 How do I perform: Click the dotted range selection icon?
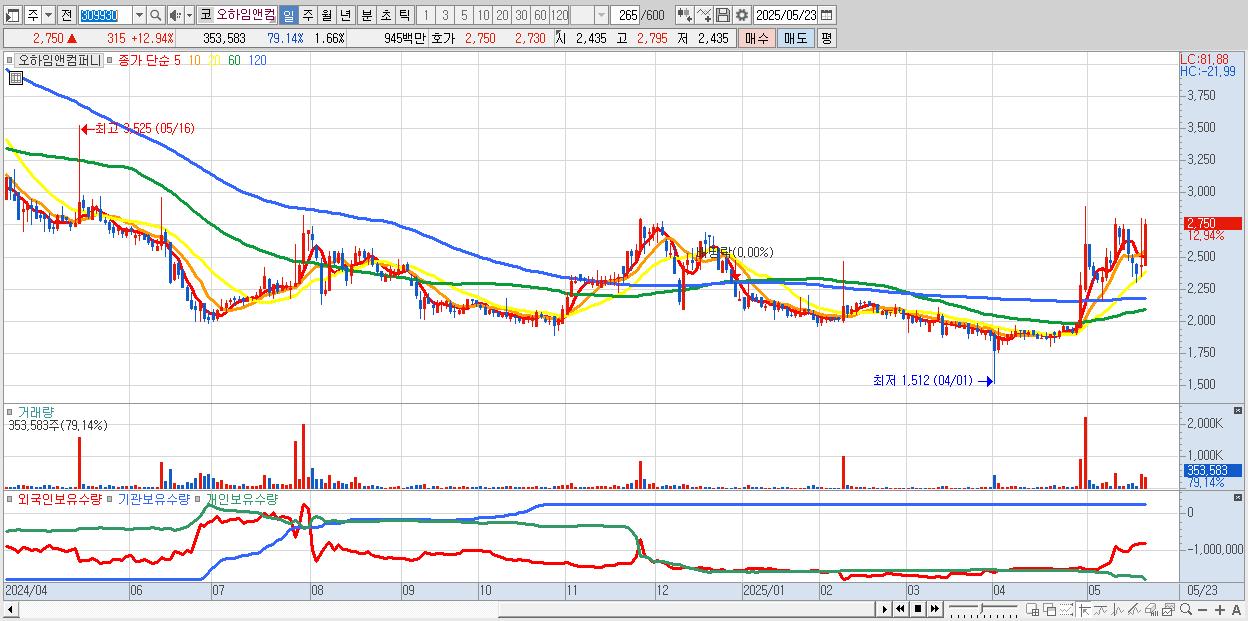tap(1066, 609)
